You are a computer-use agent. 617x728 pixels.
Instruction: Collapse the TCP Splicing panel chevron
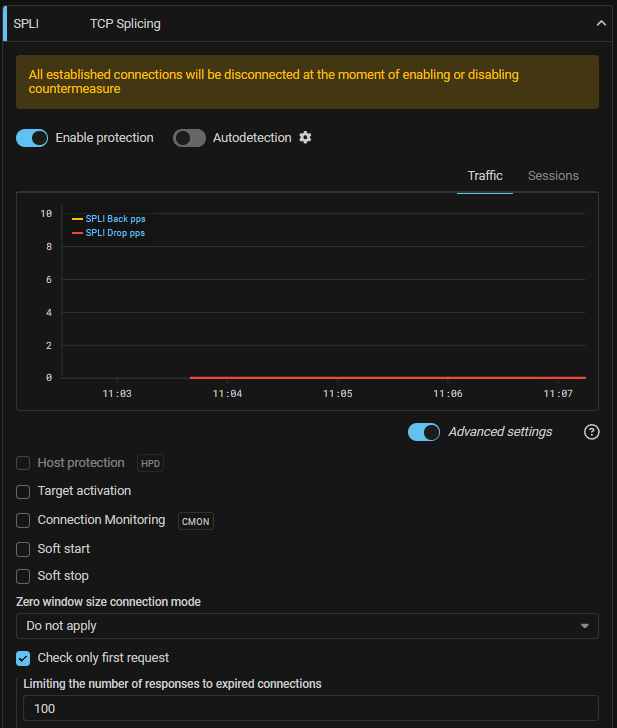coord(600,23)
